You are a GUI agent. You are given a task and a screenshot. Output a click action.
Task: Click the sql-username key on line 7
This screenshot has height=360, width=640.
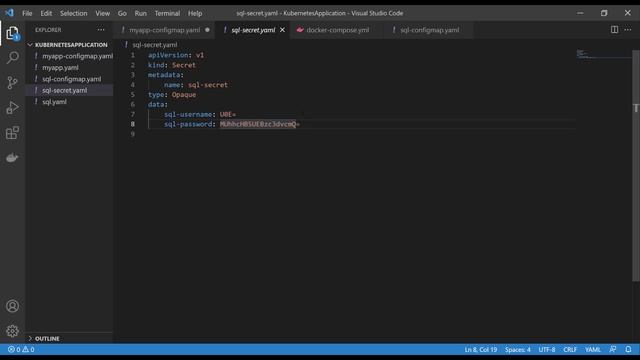coord(188,114)
